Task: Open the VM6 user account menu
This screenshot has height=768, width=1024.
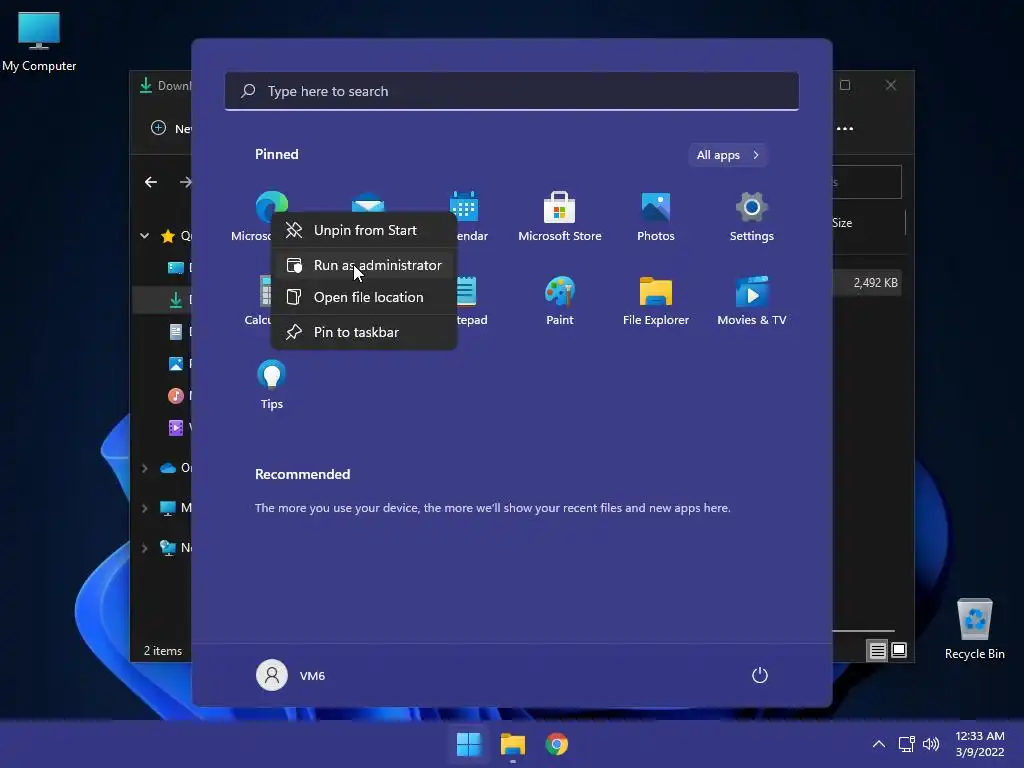Action: [291, 675]
